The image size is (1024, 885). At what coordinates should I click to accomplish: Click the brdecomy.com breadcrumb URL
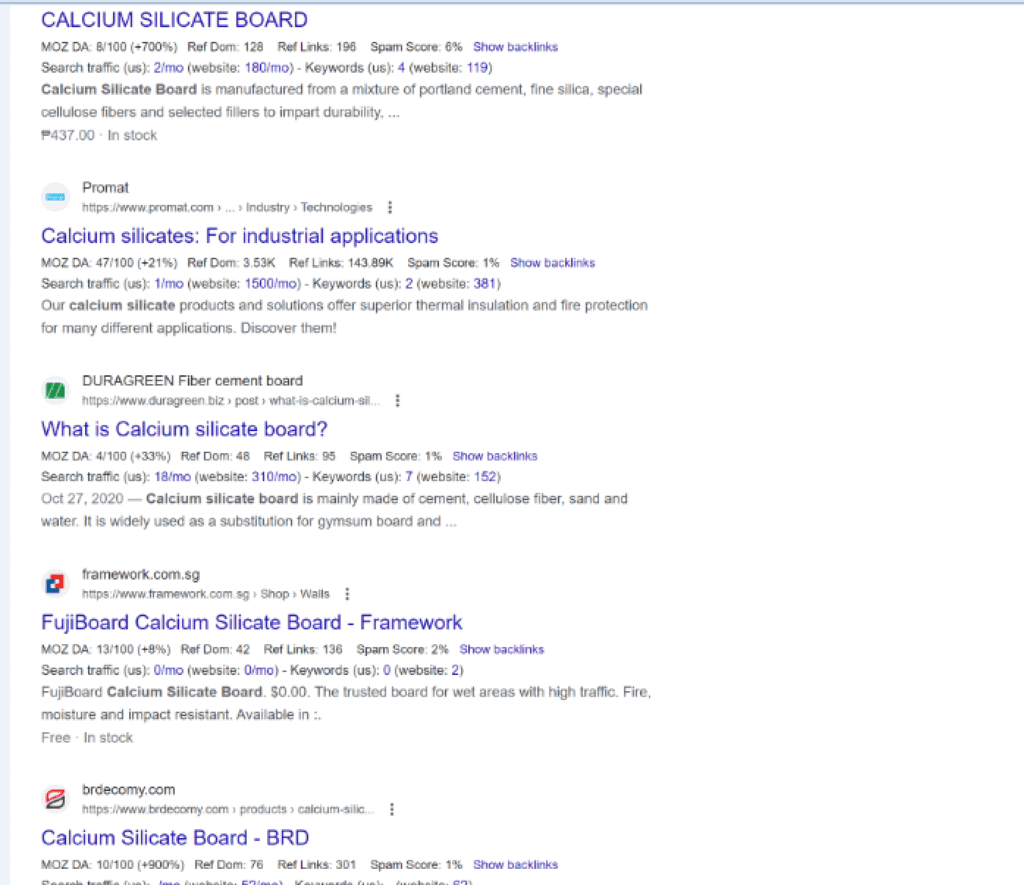(x=228, y=809)
